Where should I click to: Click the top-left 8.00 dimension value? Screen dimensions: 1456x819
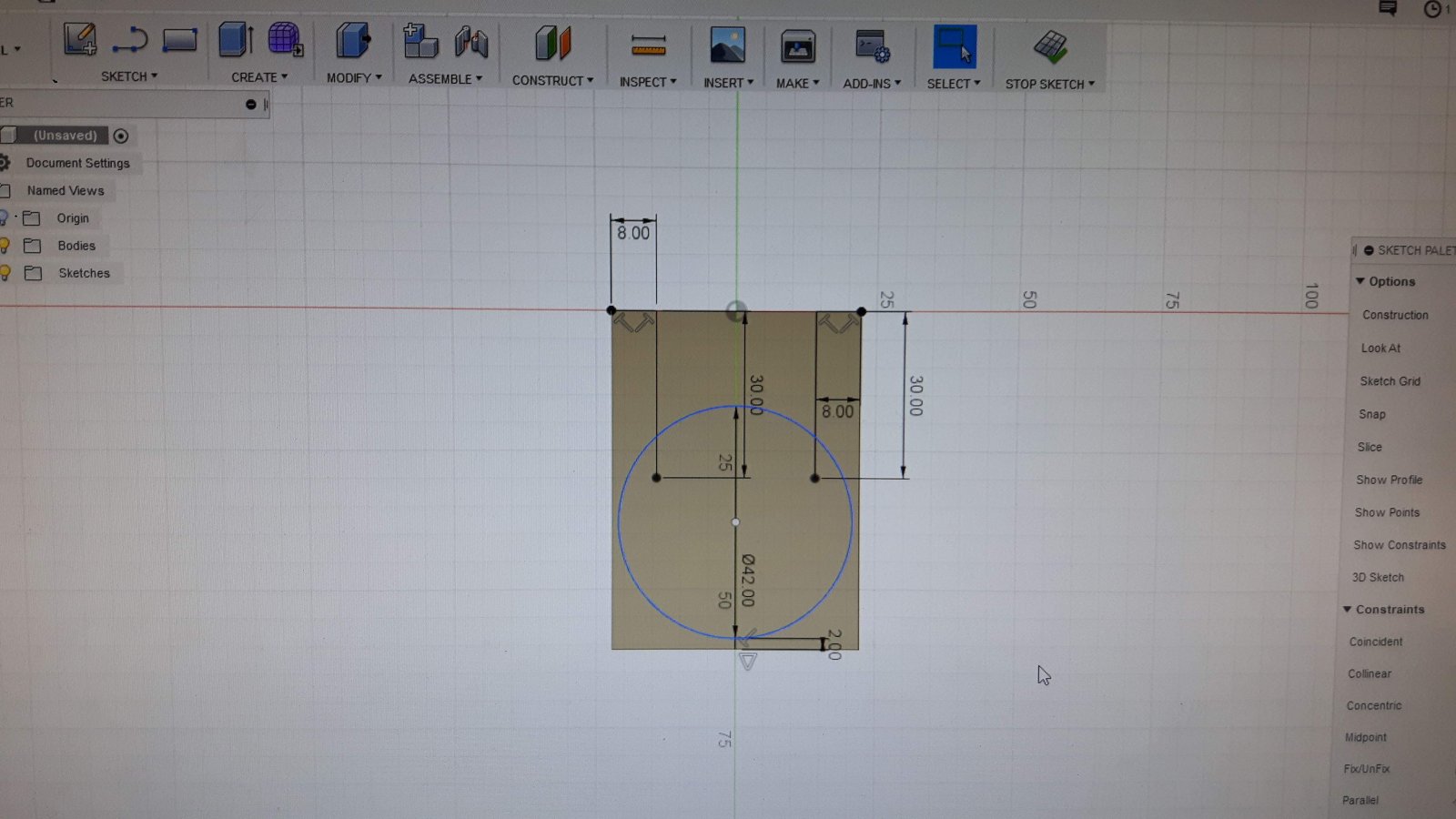[633, 233]
